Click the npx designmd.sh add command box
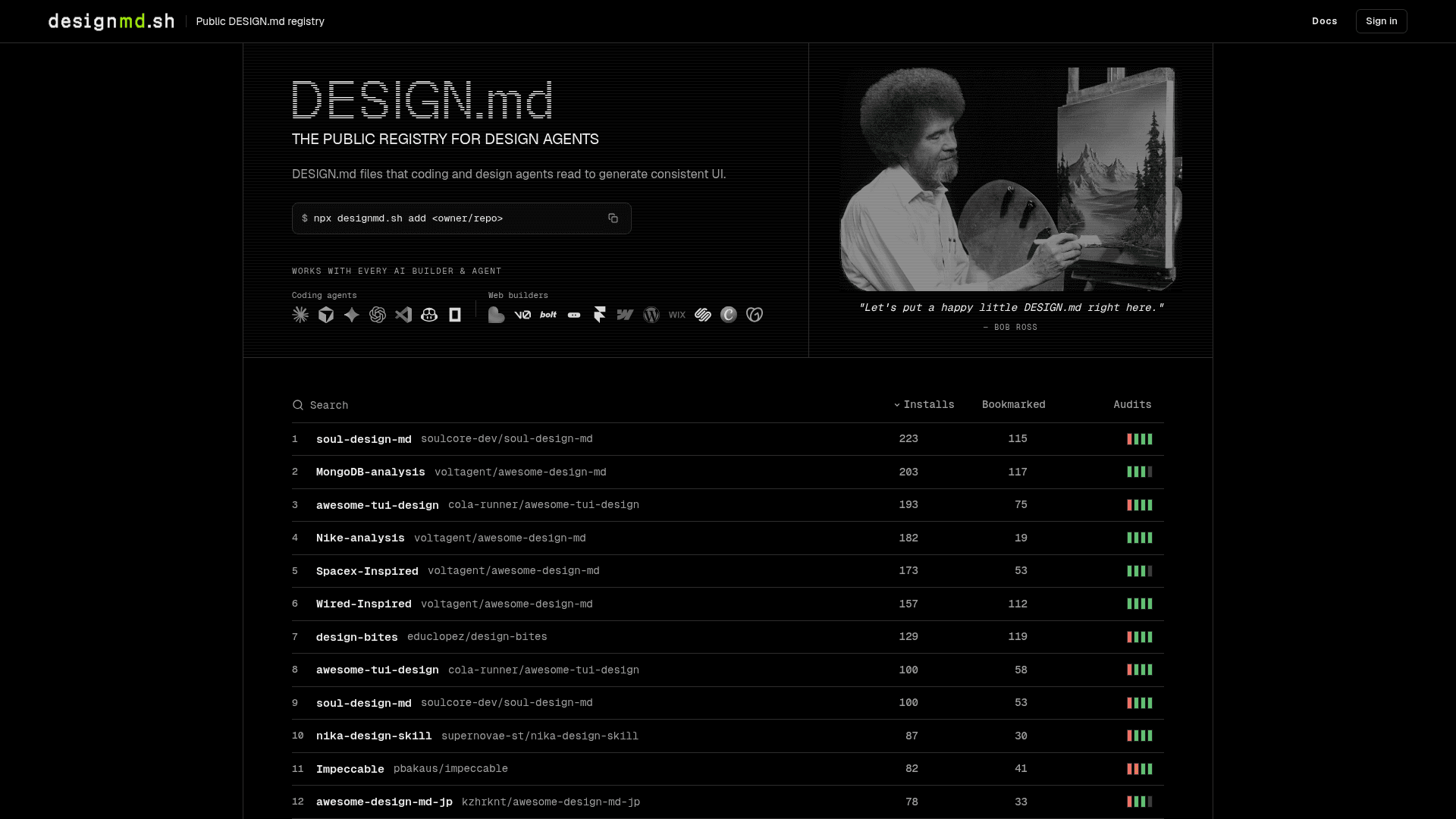The image size is (1456, 819). point(461,218)
